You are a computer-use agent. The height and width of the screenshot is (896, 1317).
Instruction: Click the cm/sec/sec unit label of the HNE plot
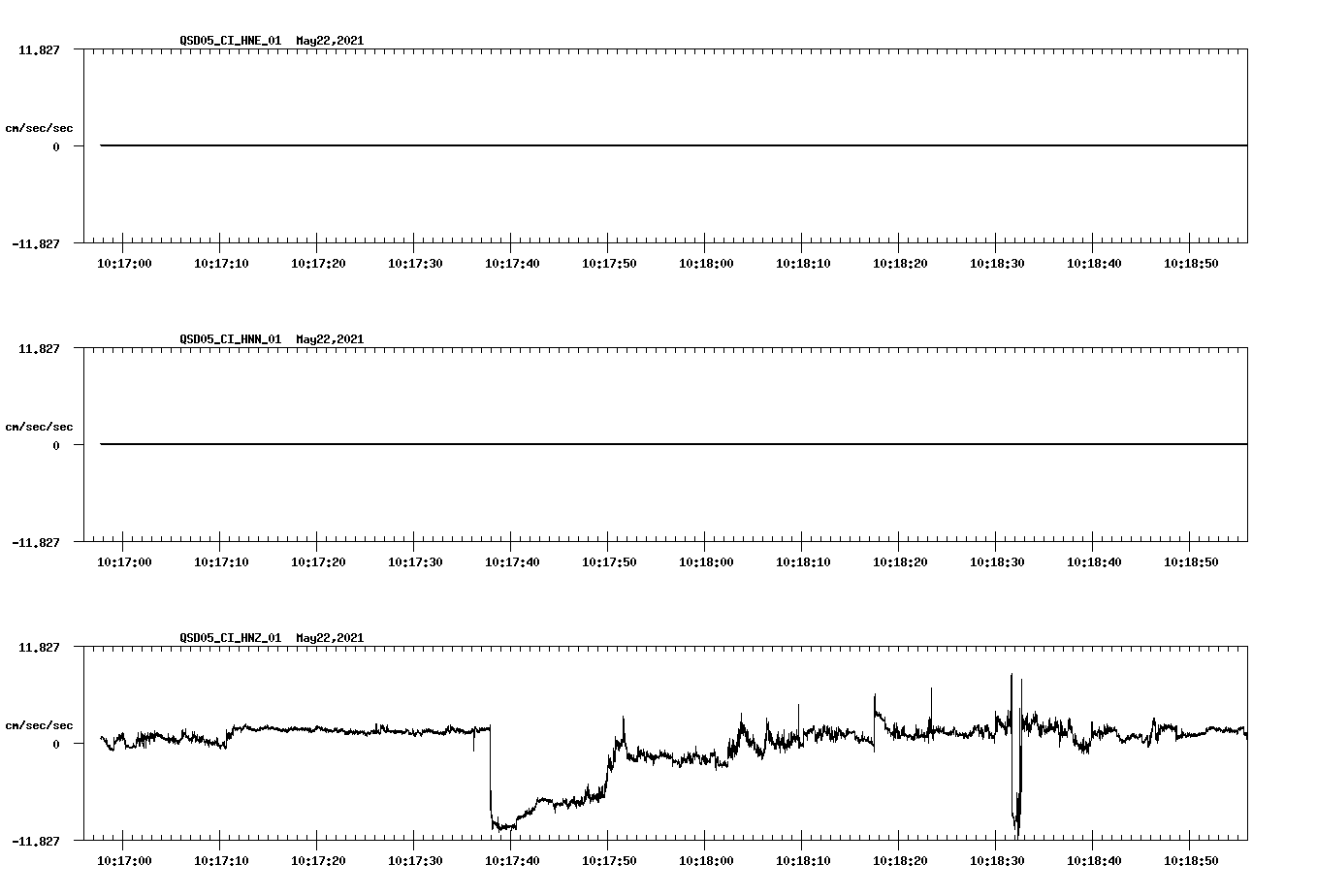point(39,128)
